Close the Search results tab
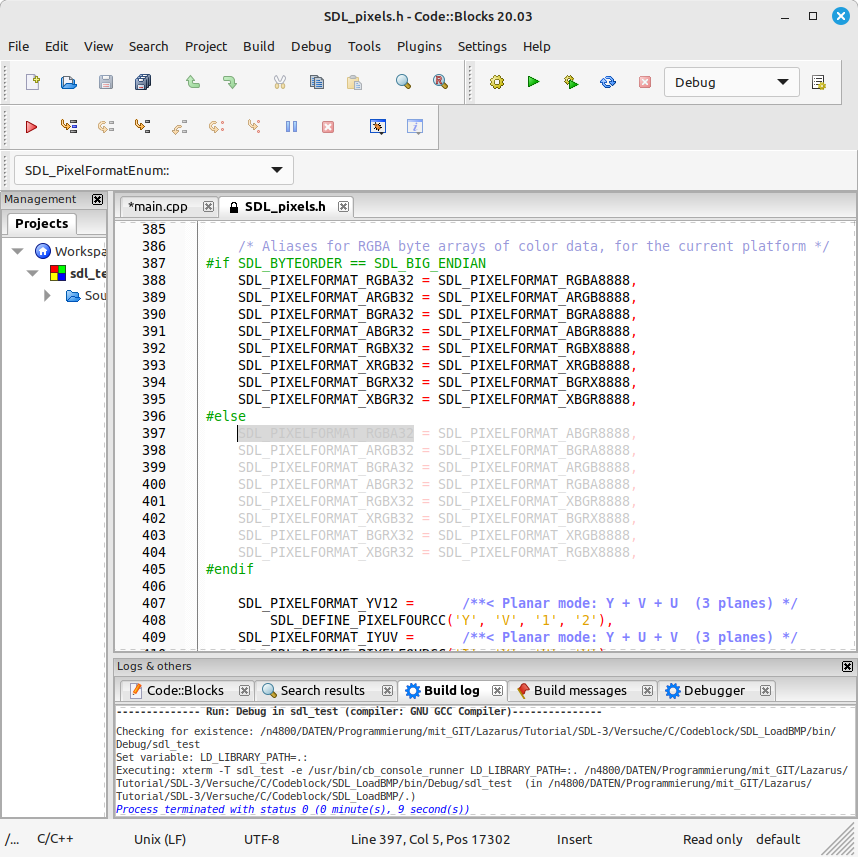Image resolution: width=858 pixels, height=857 pixels. point(387,691)
